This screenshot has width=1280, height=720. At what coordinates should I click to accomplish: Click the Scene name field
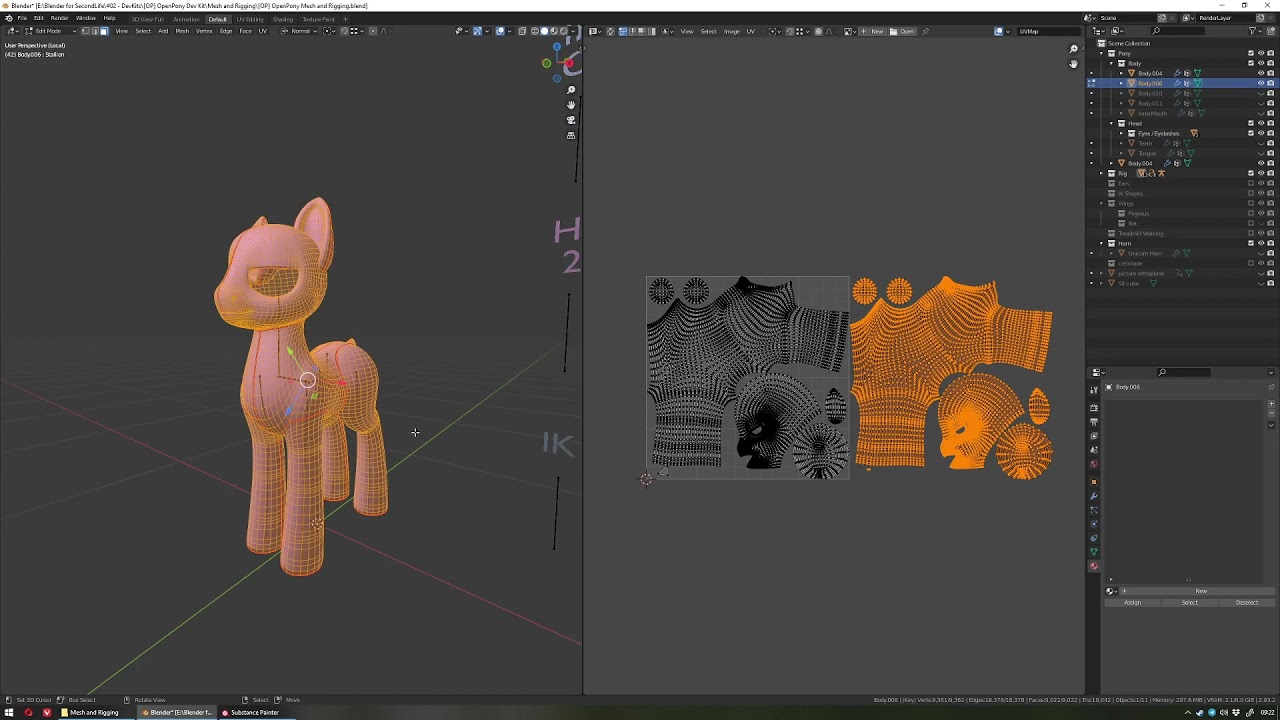pyautogui.click(x=1128, y=18)
